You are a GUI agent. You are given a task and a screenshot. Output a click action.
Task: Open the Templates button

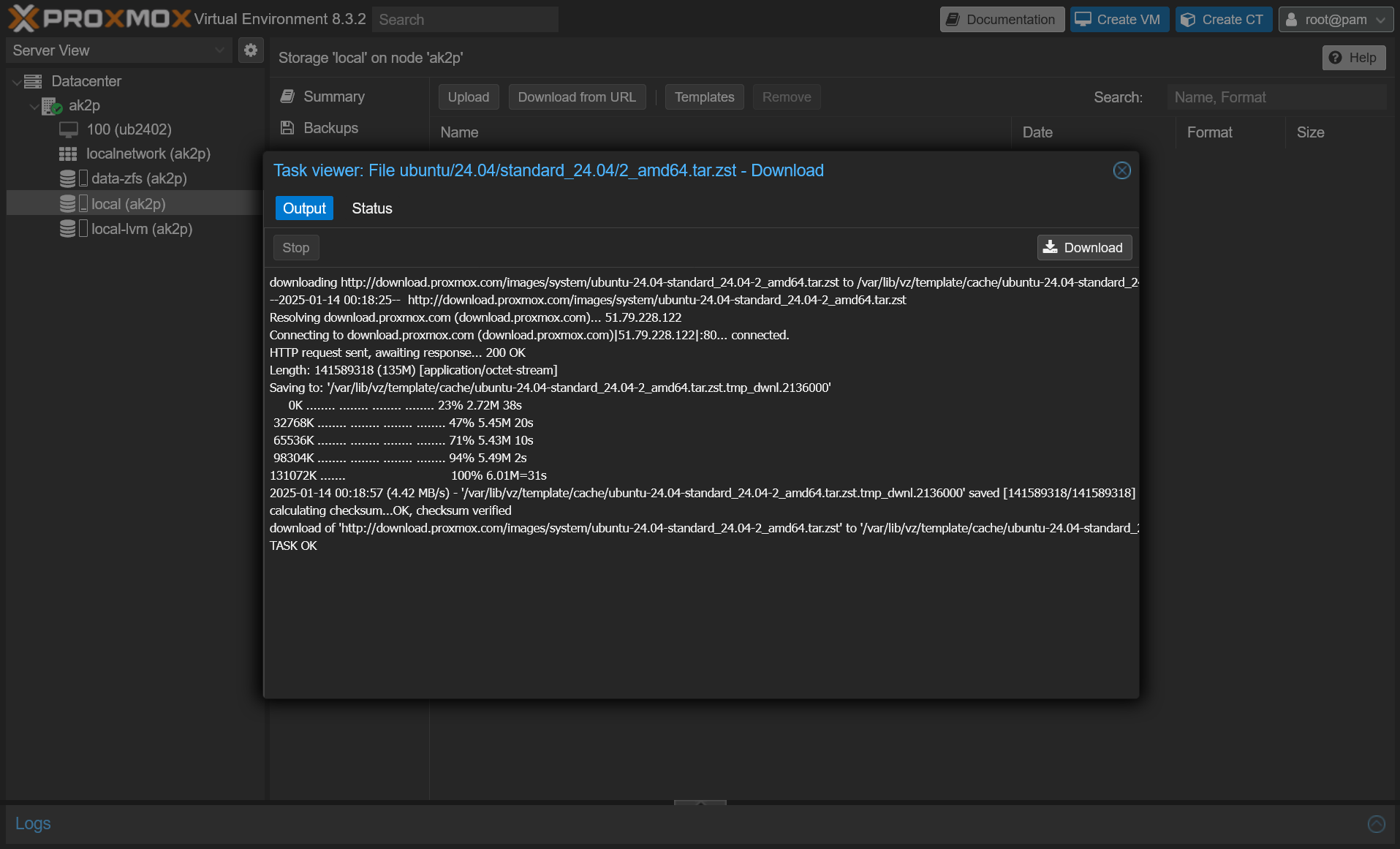704,97
